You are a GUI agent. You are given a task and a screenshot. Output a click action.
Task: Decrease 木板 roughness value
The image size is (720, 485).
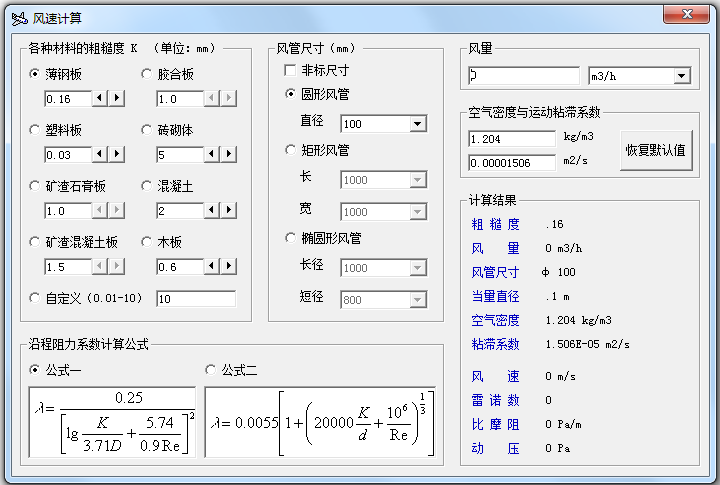(x=212, y=266)
